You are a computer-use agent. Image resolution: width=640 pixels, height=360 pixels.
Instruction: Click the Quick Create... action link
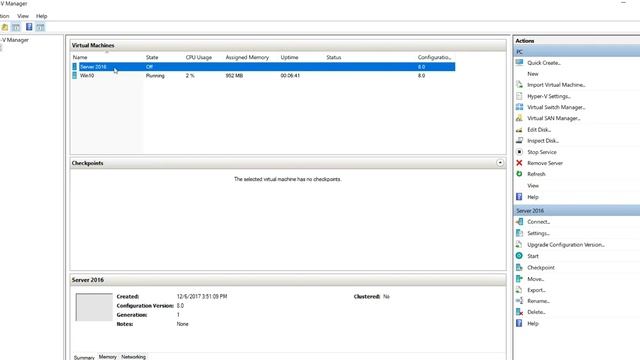click(544, 63)
